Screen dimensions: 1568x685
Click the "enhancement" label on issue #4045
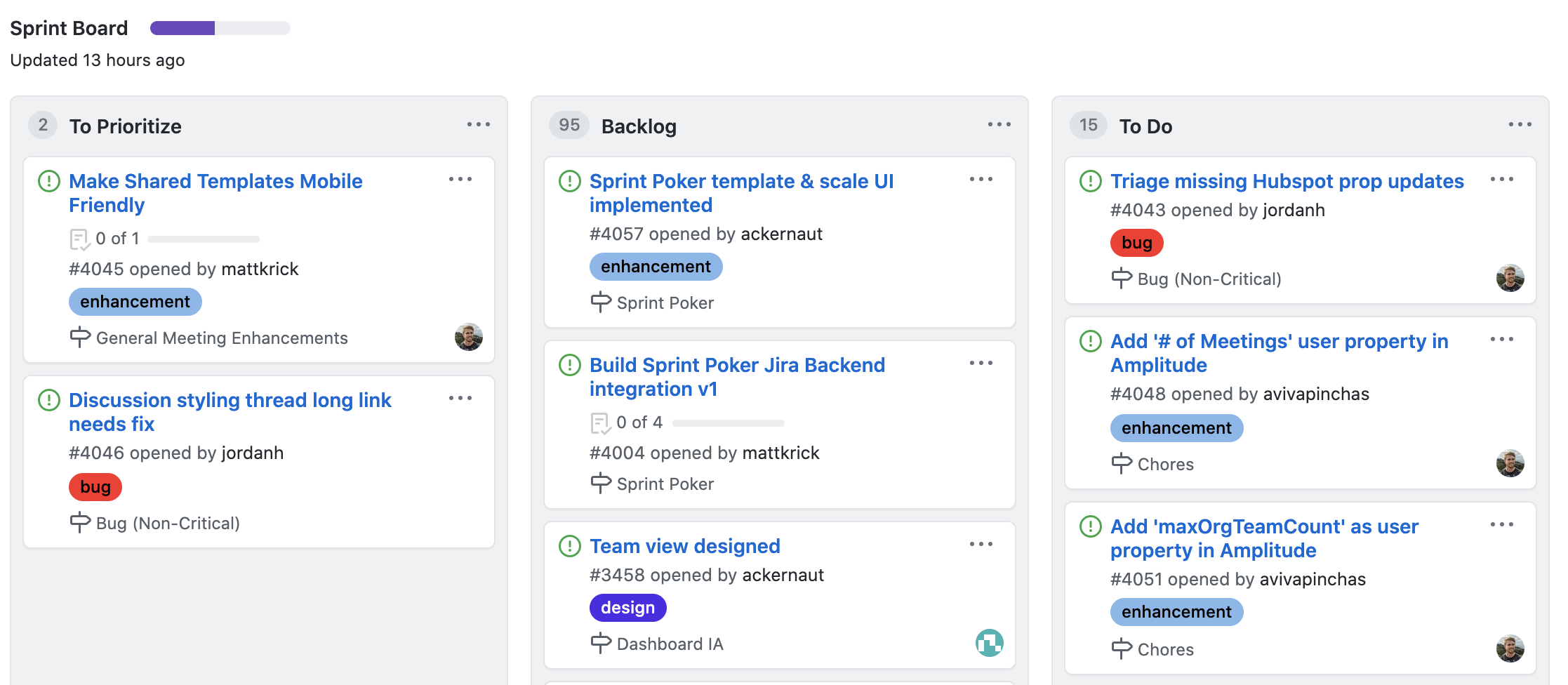(x=135, y=301)
